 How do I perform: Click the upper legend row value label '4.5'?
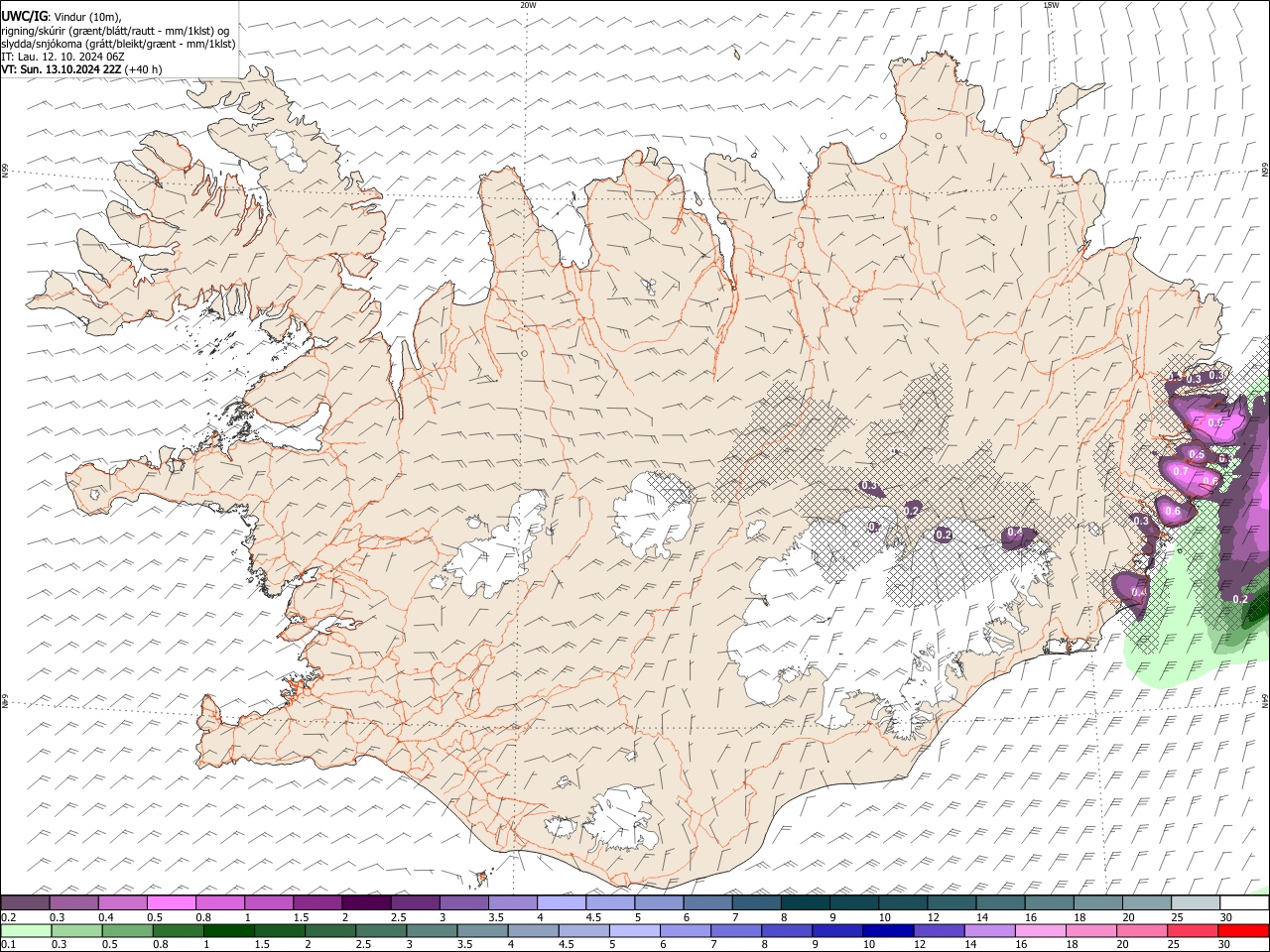pyautogui.click(x=593, y=917)
